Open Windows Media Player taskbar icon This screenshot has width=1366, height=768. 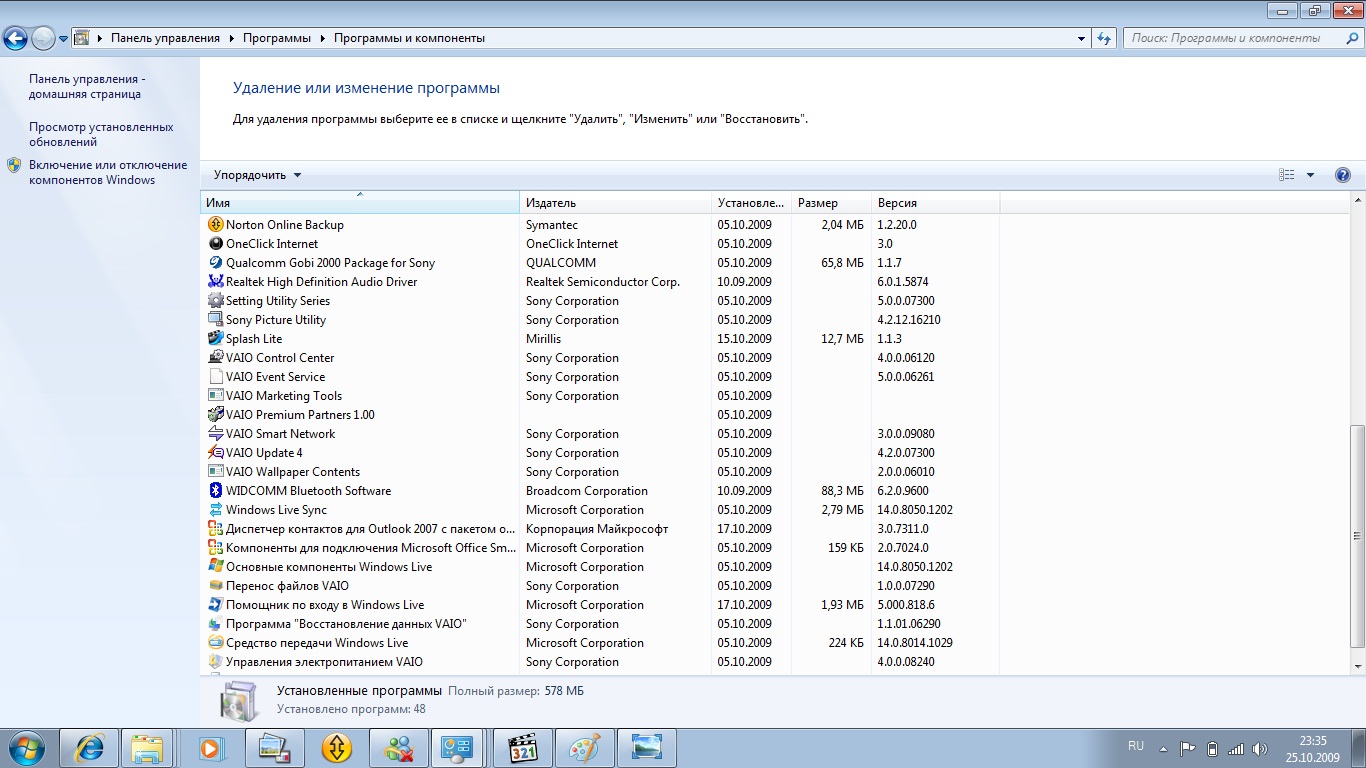coord(210,747)
